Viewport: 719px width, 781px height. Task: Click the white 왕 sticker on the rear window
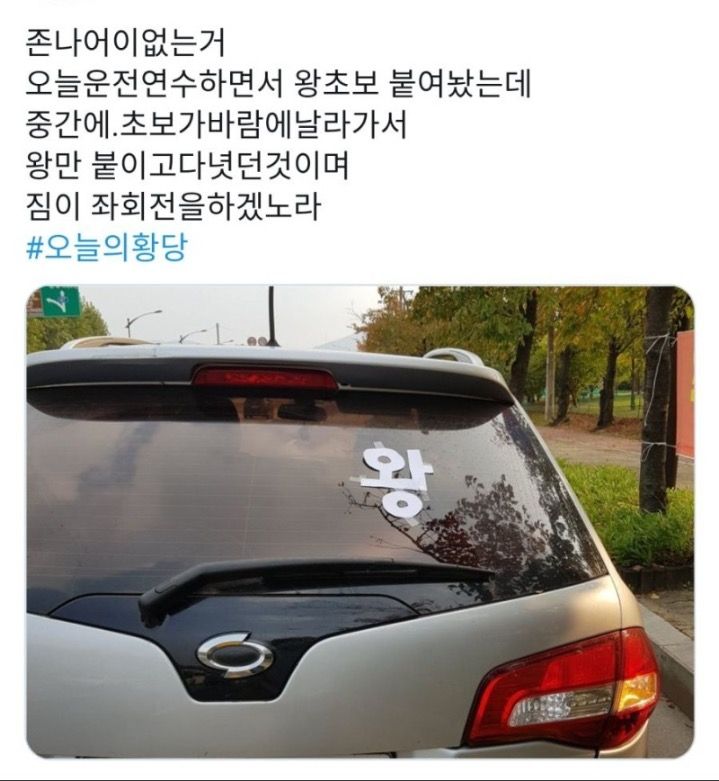pyautogui.click(x=395, y=482)
